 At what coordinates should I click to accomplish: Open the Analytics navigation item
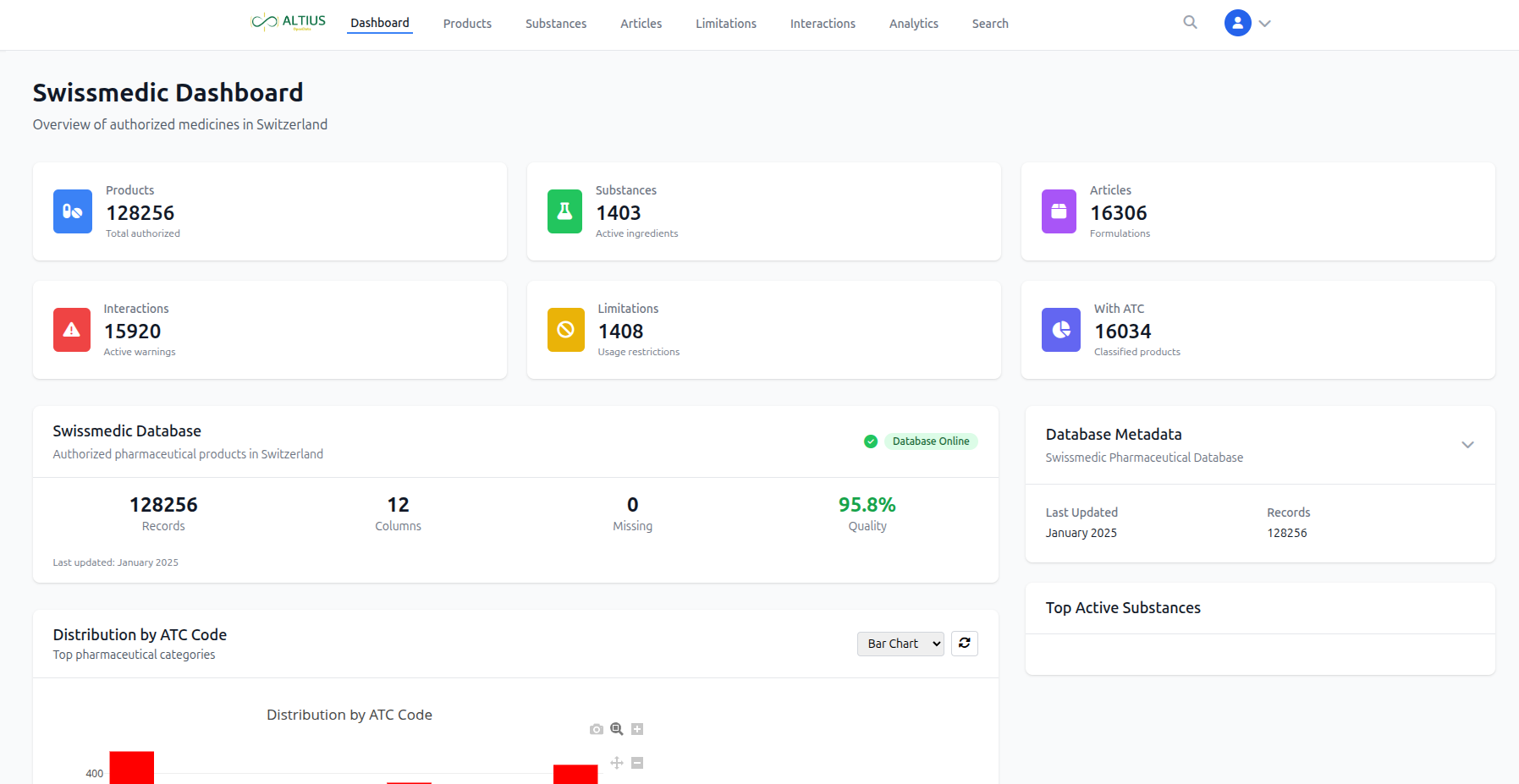coord(913,24)
